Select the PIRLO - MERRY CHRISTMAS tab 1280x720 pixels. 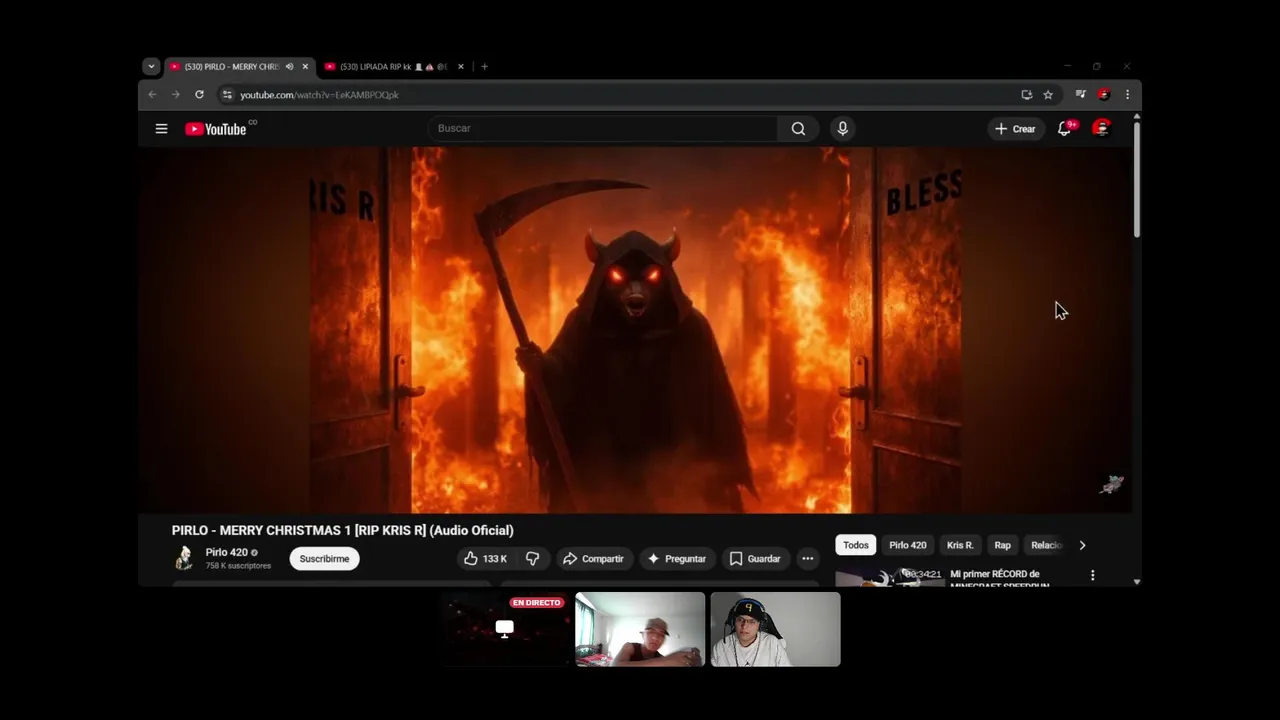(x=238, y=67)
